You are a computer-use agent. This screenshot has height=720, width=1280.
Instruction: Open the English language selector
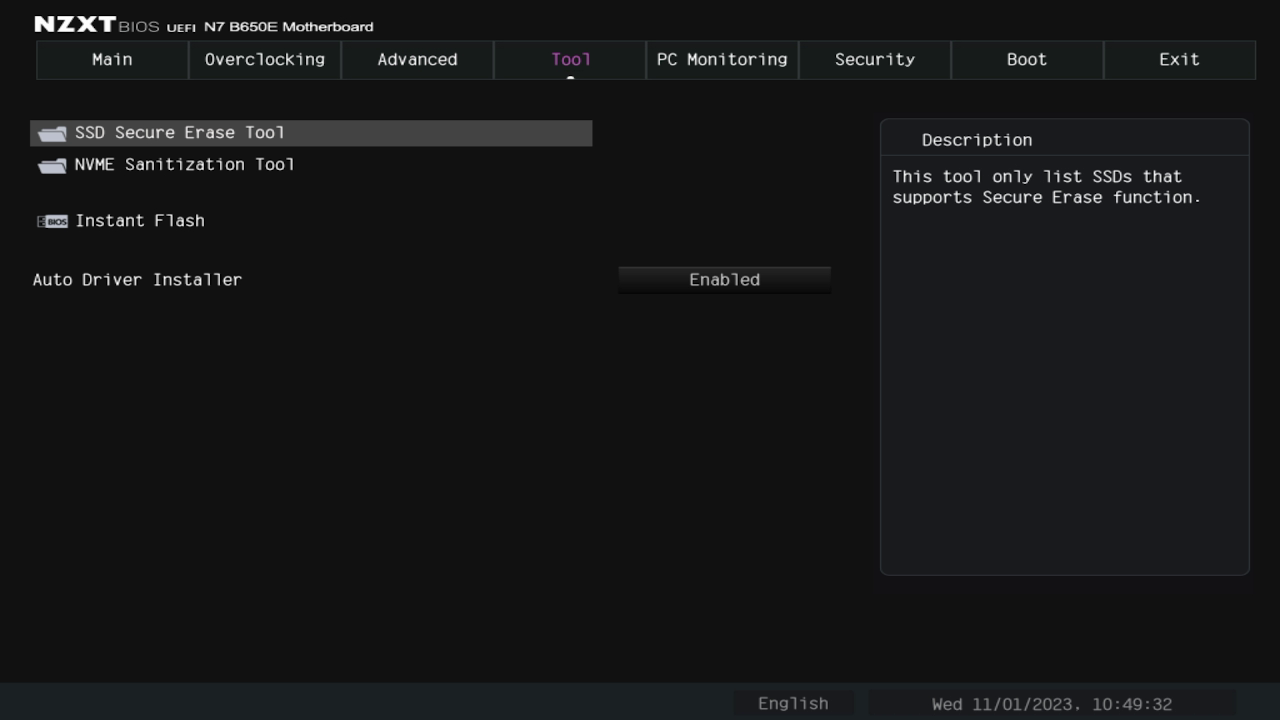(792, 703)
